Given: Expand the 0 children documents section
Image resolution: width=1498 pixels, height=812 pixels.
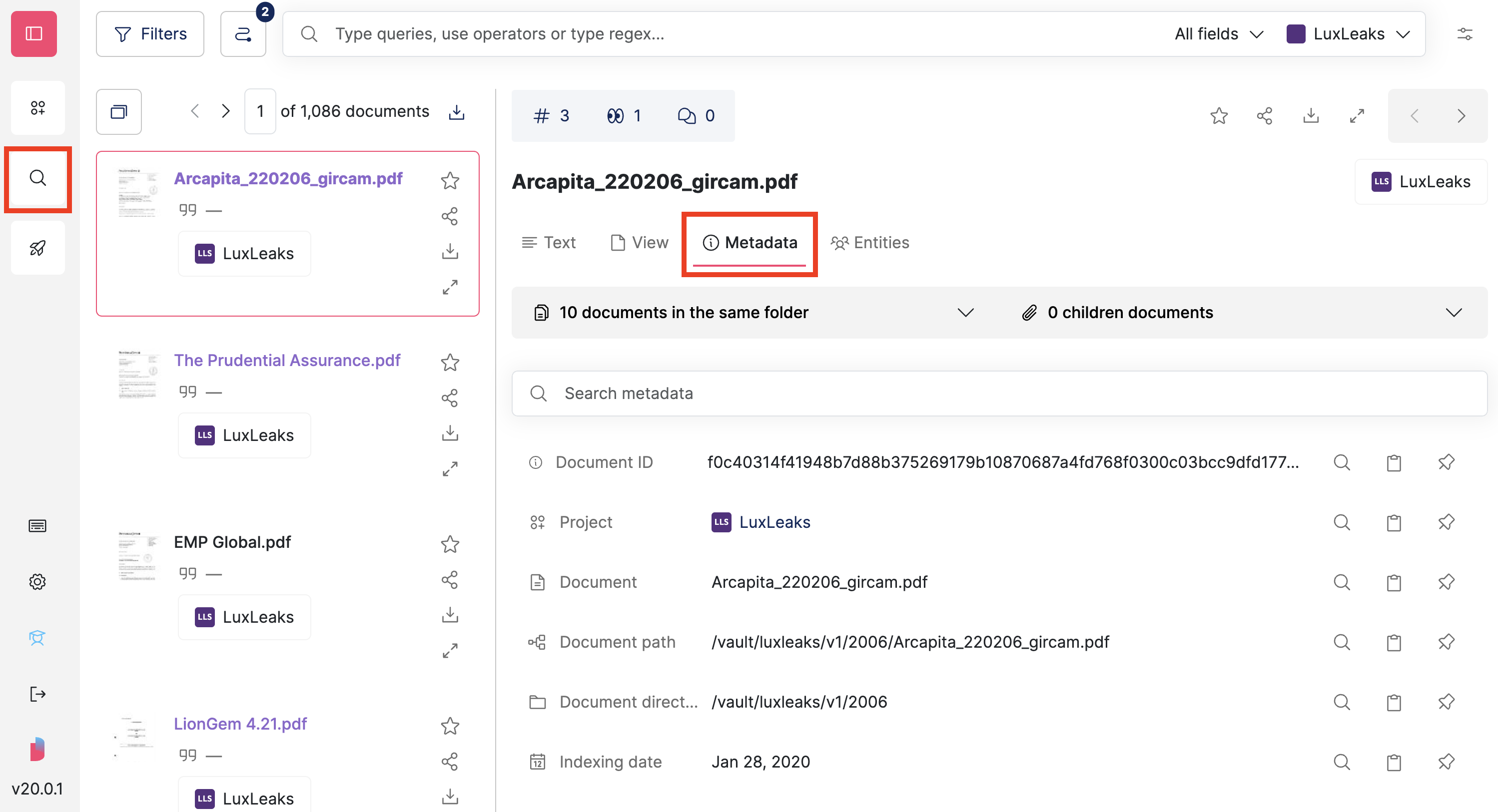Looking at the screenshot, I should (1455, 312).
